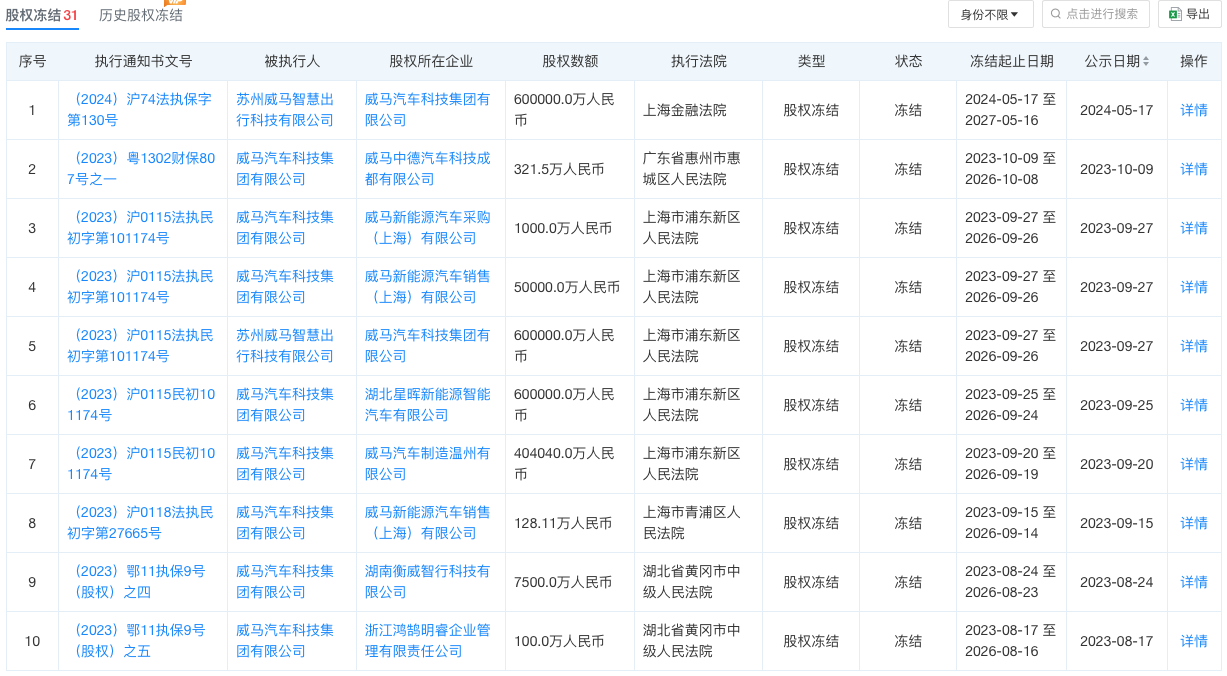Switch to the 股权冻结 tab
This screenshot has width=1227, height=676.
[42, 15]
